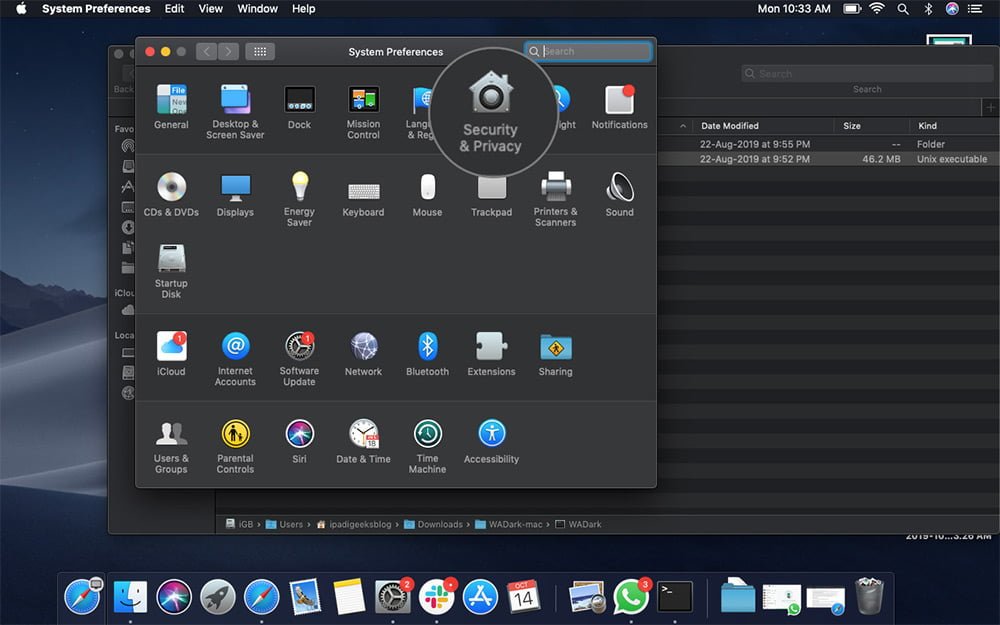
Task: Focus the System Preferences search field
Action: pos(588,51)
